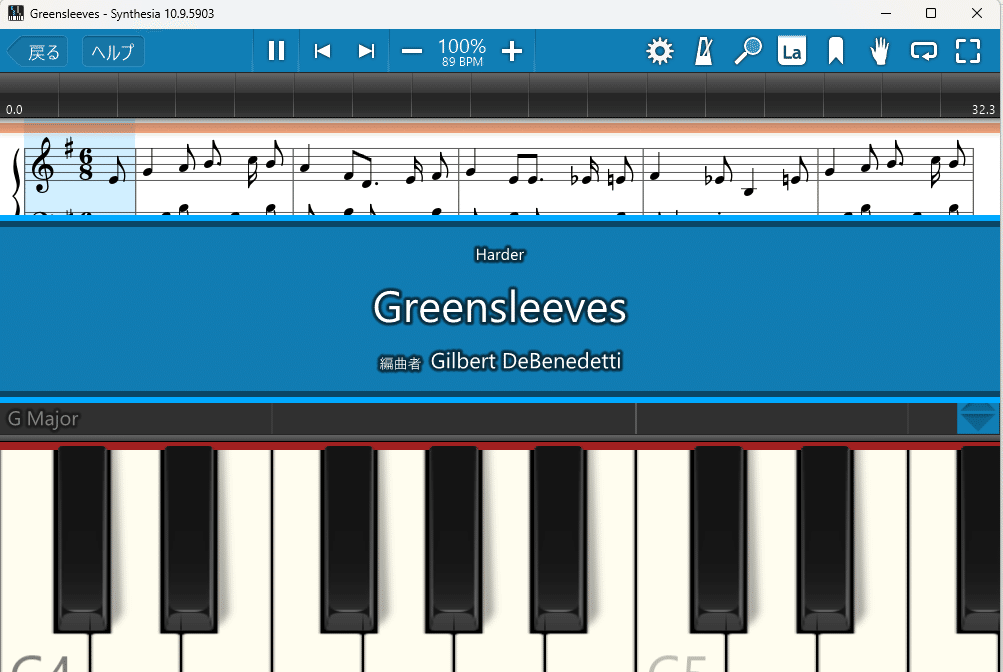Open the bookmarks icon
Screen dimensions: 1003x672
point(835,51)
